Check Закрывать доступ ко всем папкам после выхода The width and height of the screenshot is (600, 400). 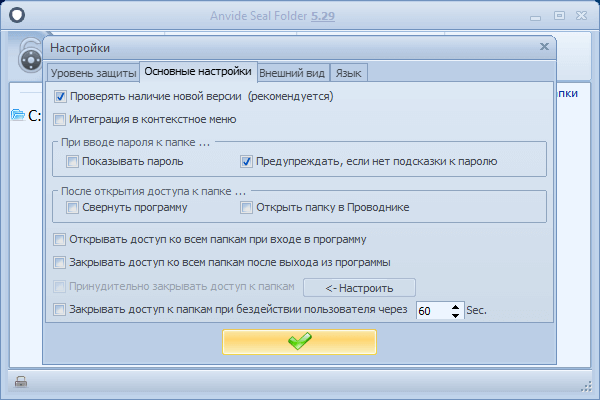pos(59,263)
